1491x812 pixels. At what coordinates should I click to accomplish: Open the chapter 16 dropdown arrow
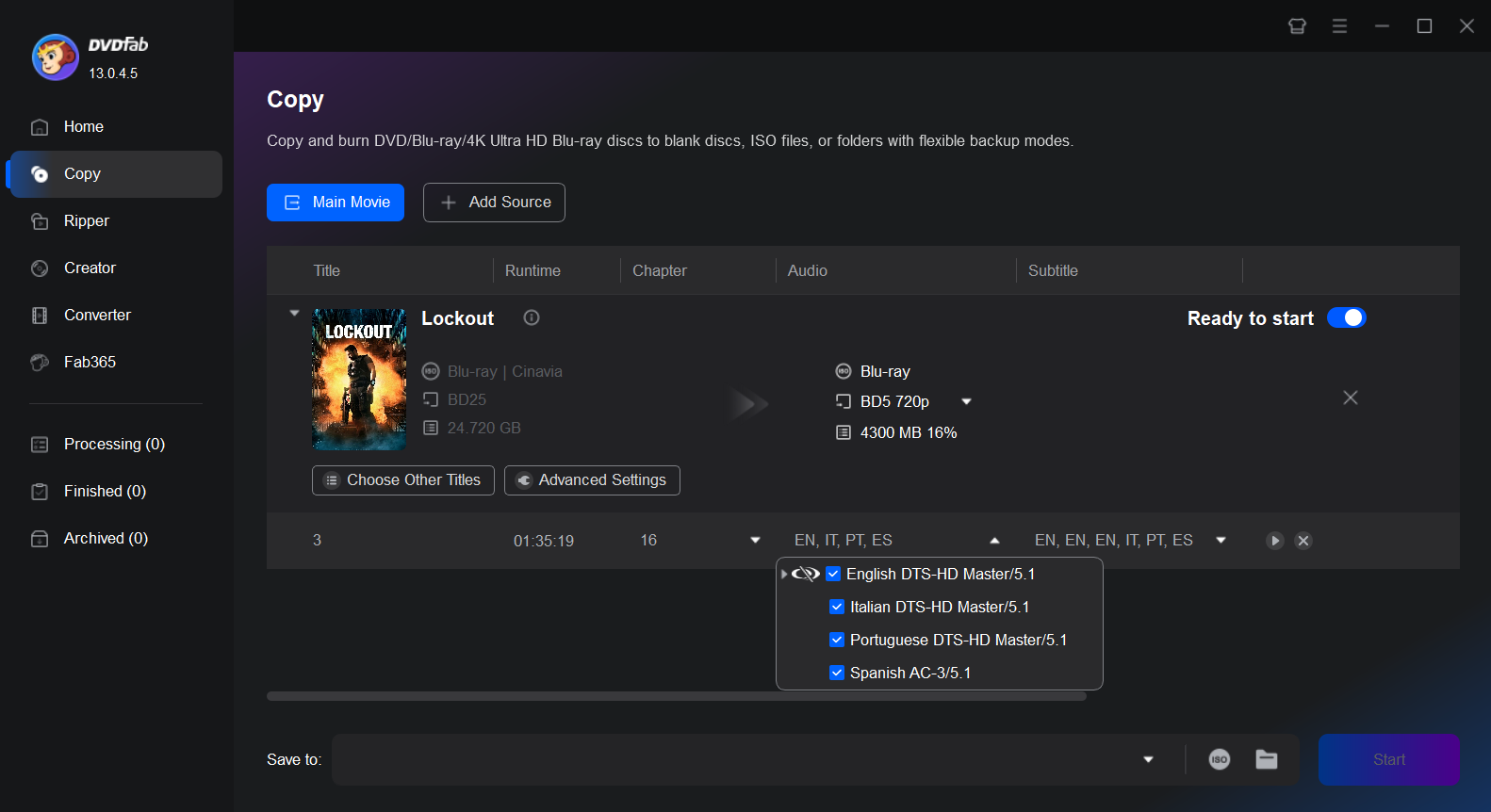[755, 541]
